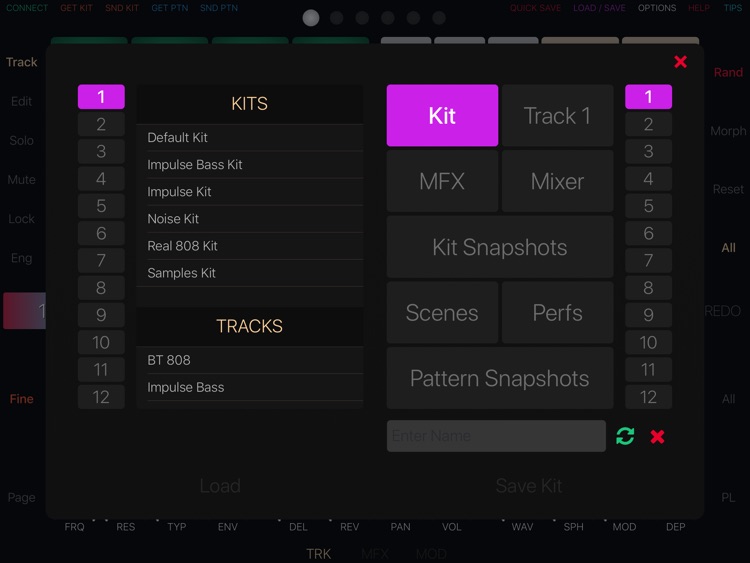Select slot 1 in the right number column
This screenshot has height=563, width=750.
pos(648,97)
